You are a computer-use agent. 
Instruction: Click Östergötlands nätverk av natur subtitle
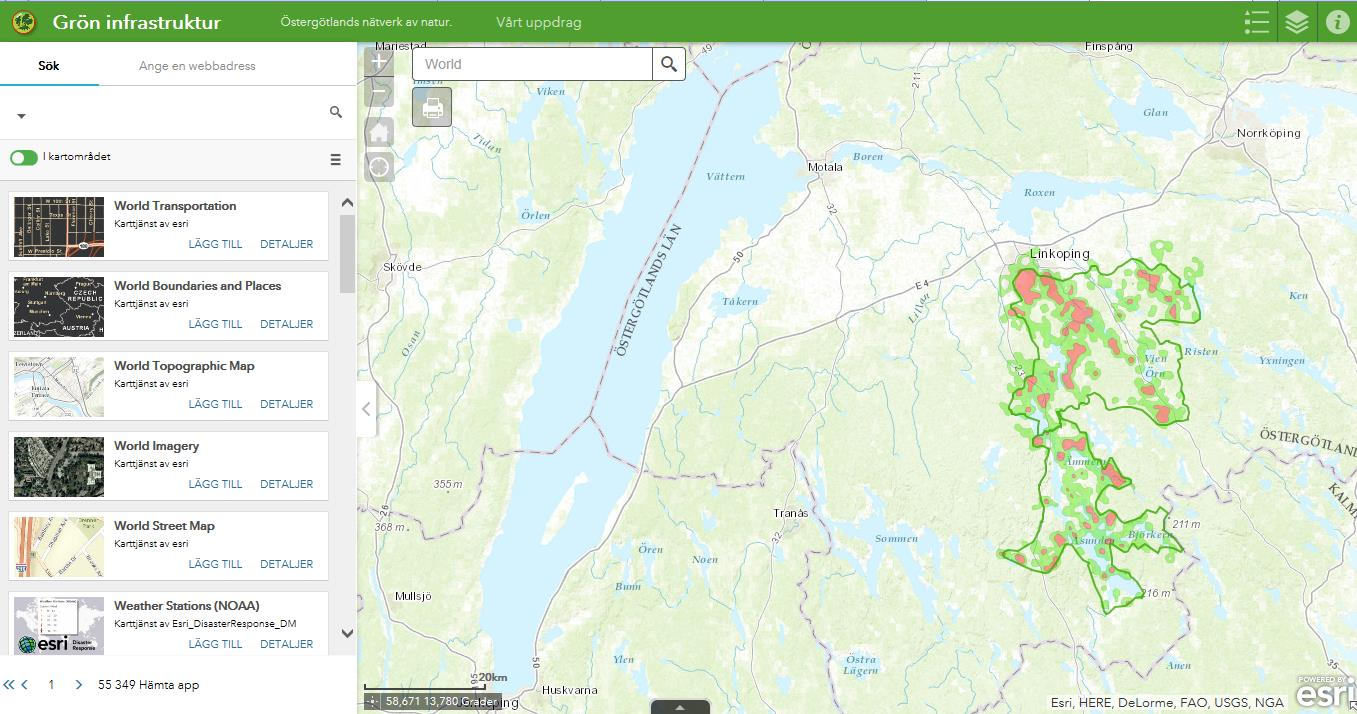click(366, 22)
